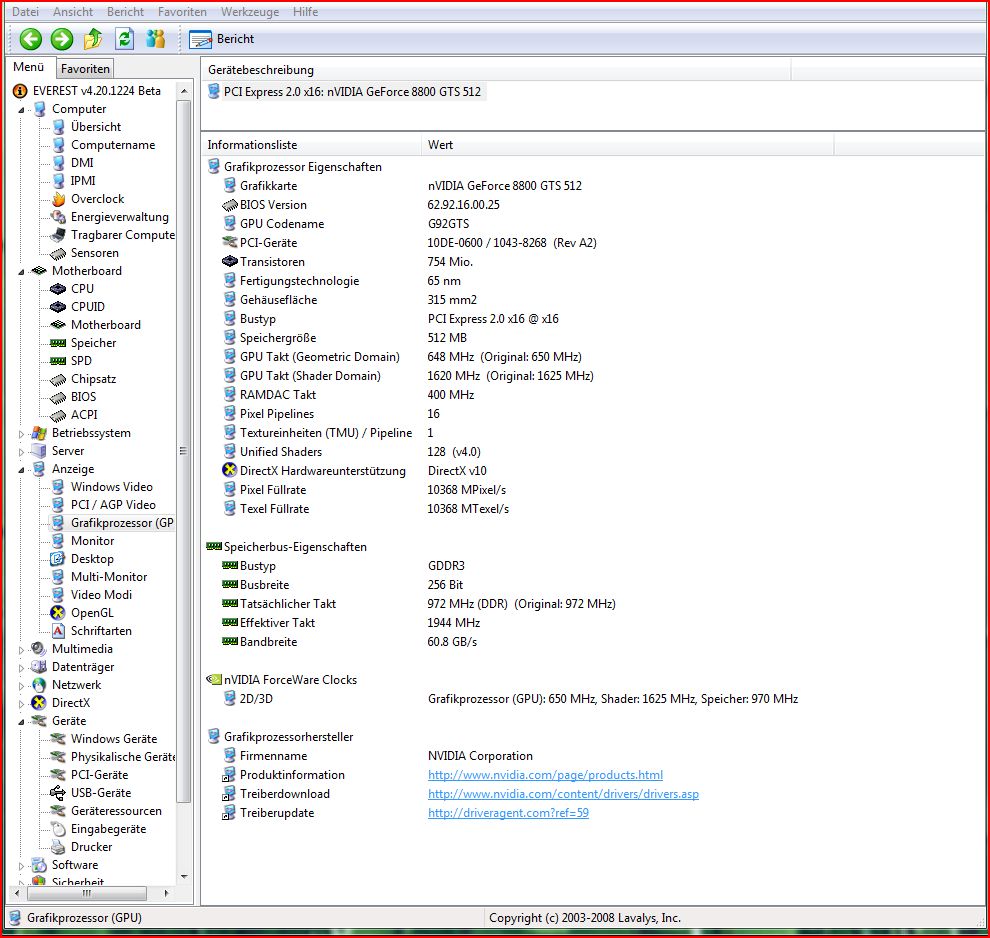Expand the Multimedia tree node

pos(21,650)
